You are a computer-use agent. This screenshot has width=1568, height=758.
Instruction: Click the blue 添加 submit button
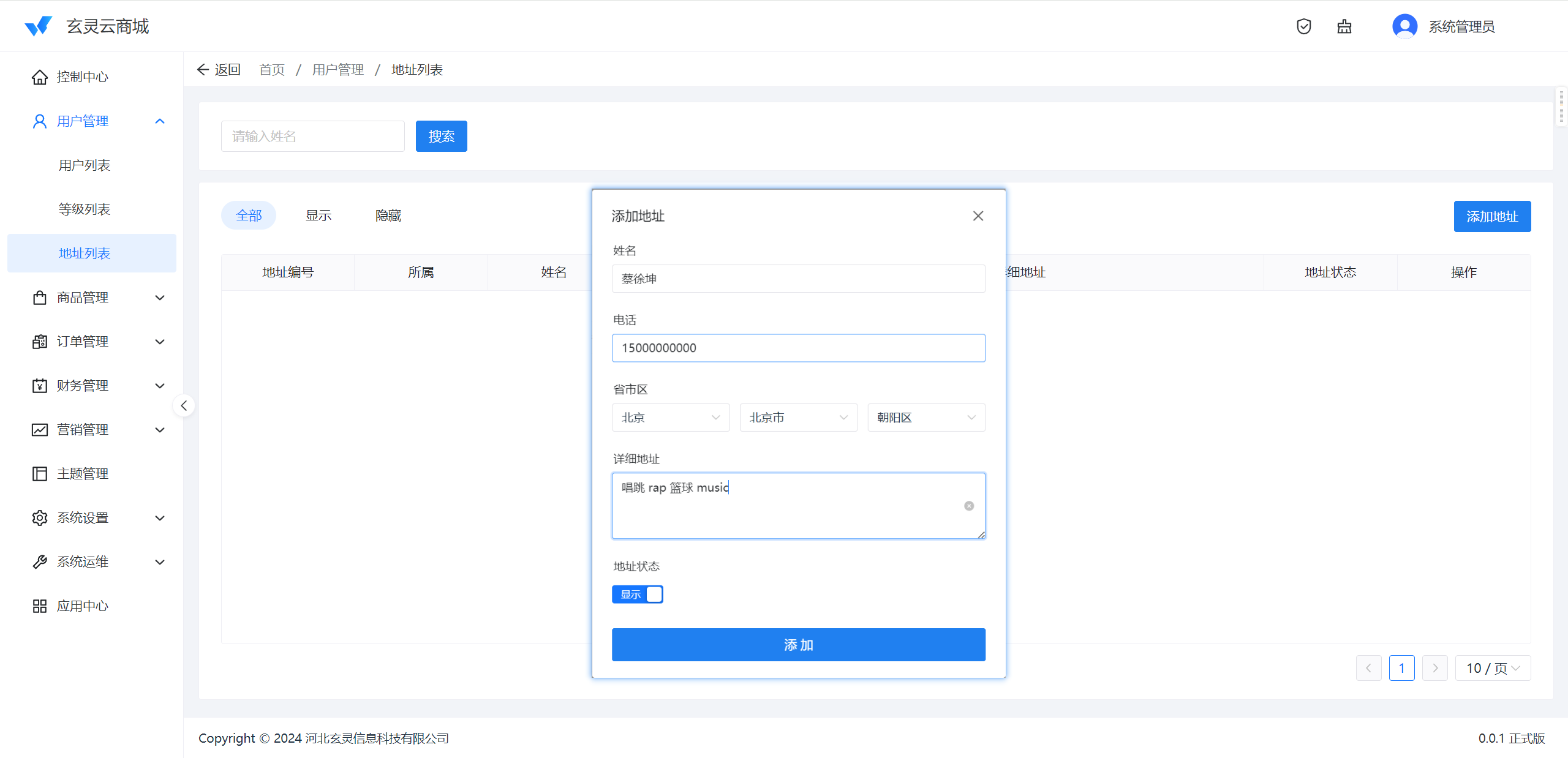click(798, 645)
